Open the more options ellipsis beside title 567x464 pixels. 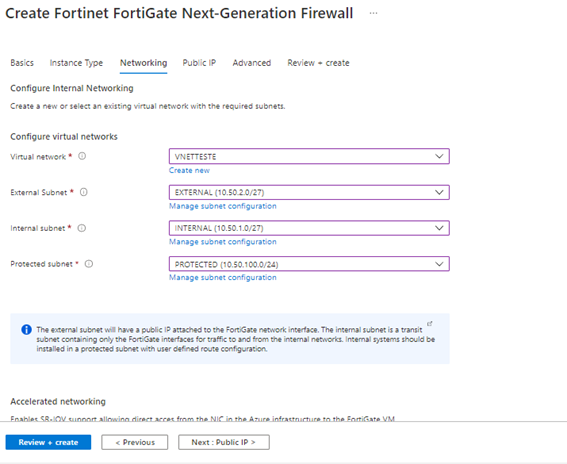(x=374, y=13)
